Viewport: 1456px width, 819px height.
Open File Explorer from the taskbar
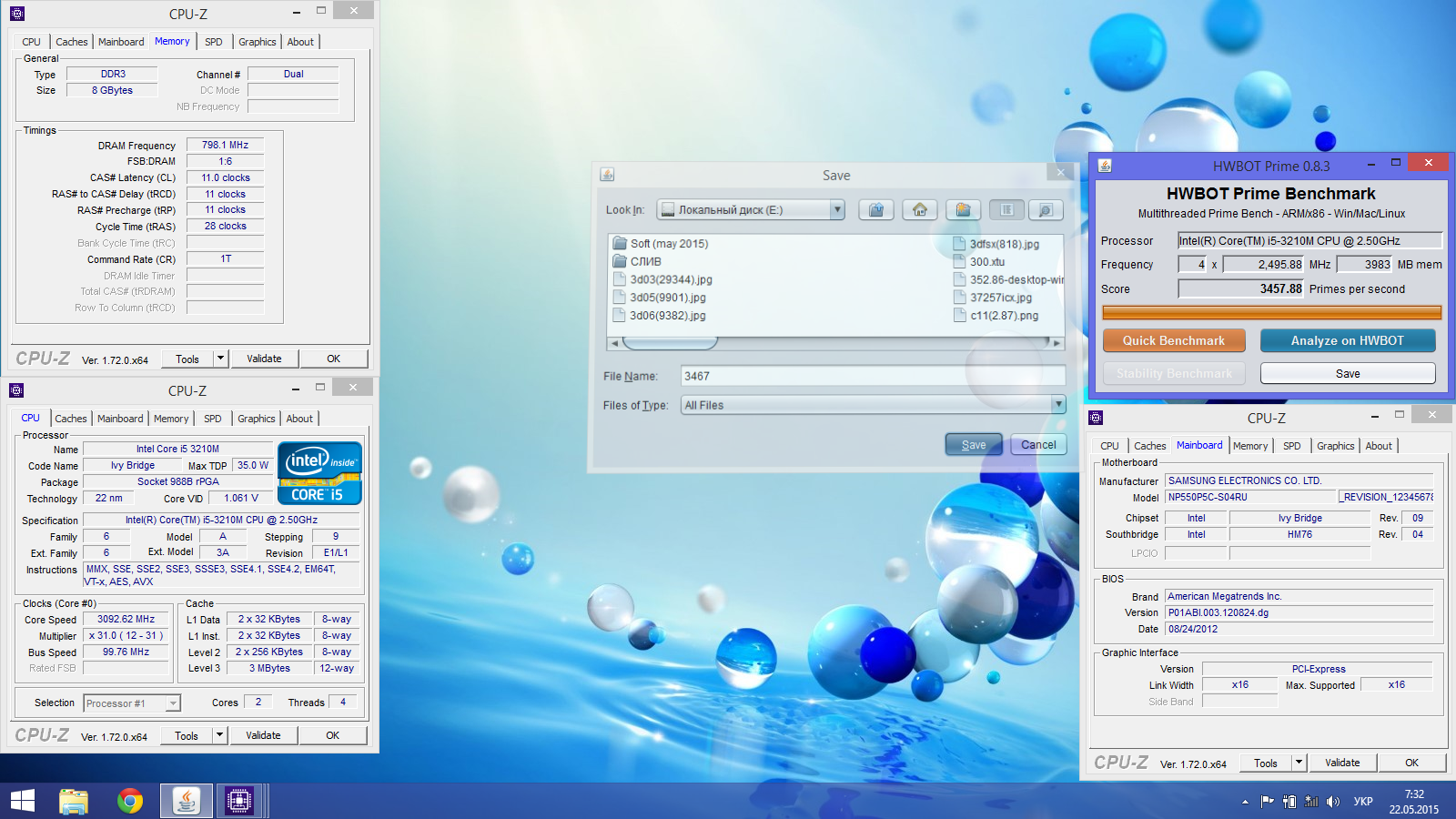(x=74, y=801)
